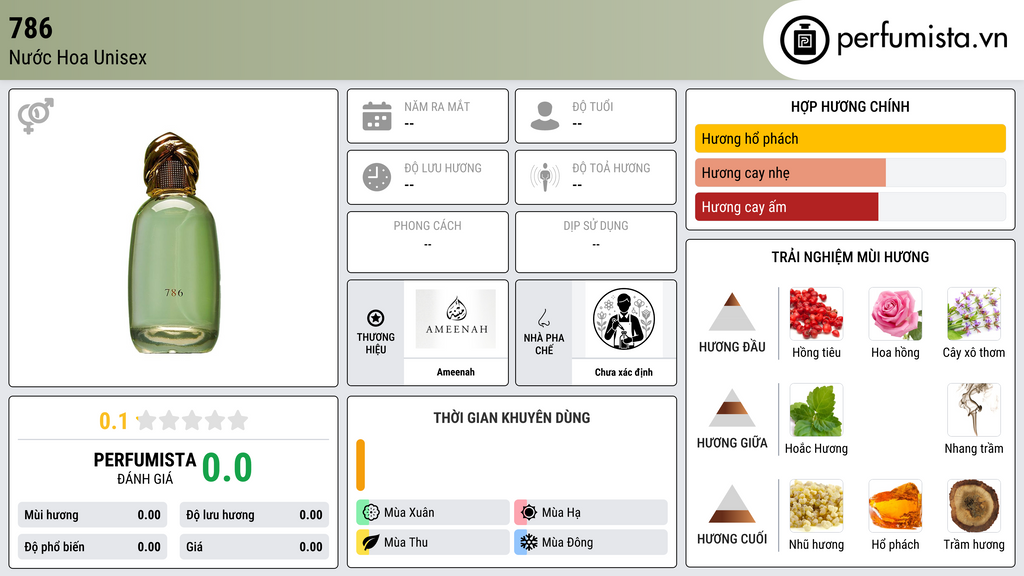Click the Ameenah brand name label
The width and height of the screenshot is (1024, 576).
456,372
